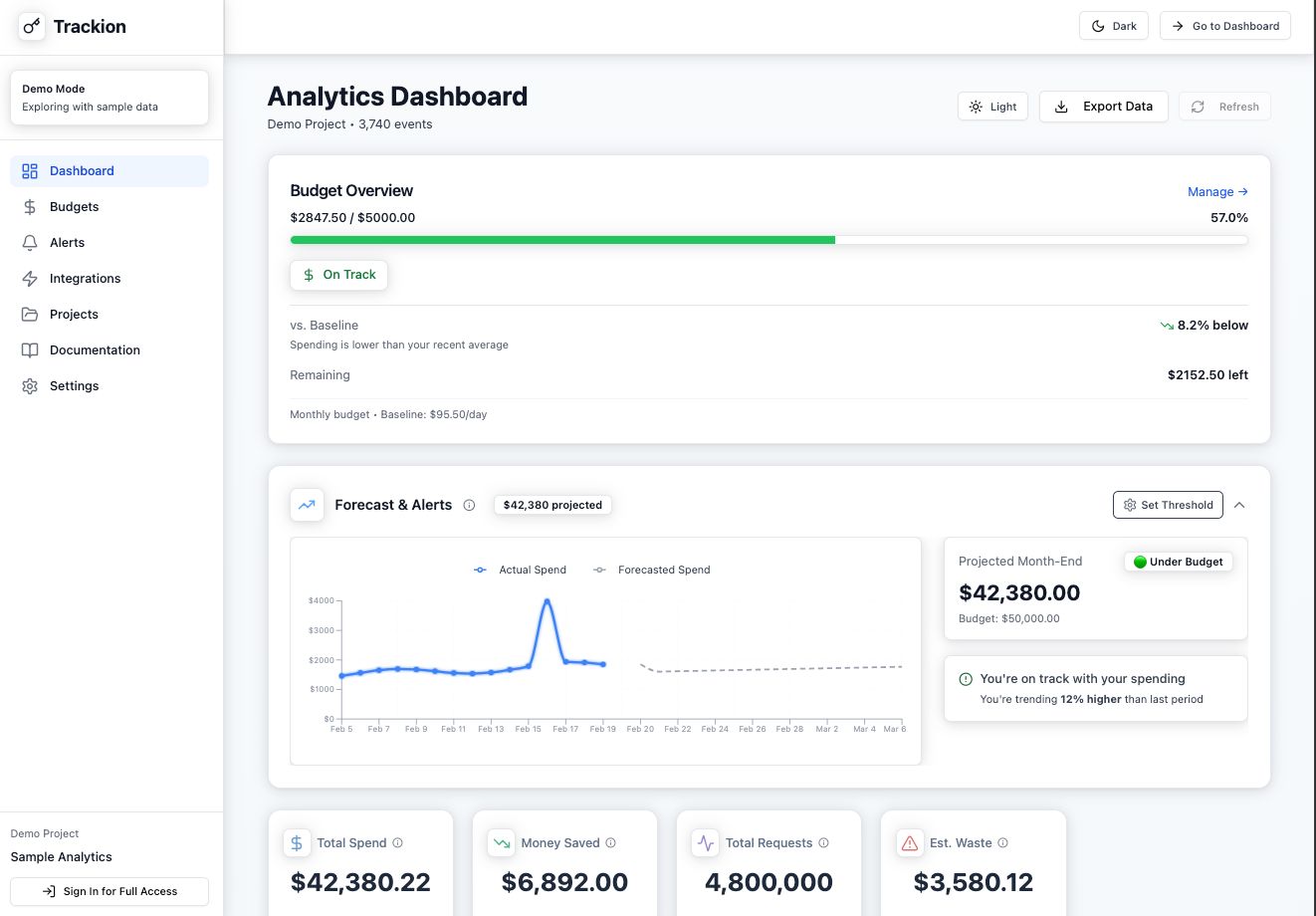Open the Manage link in Budget Overview

(x=1216, y=191)
